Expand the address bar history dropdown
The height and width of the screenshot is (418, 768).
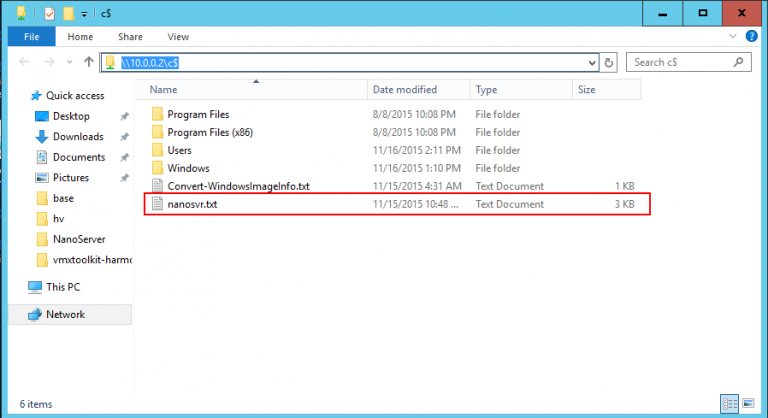click(594, 62)
